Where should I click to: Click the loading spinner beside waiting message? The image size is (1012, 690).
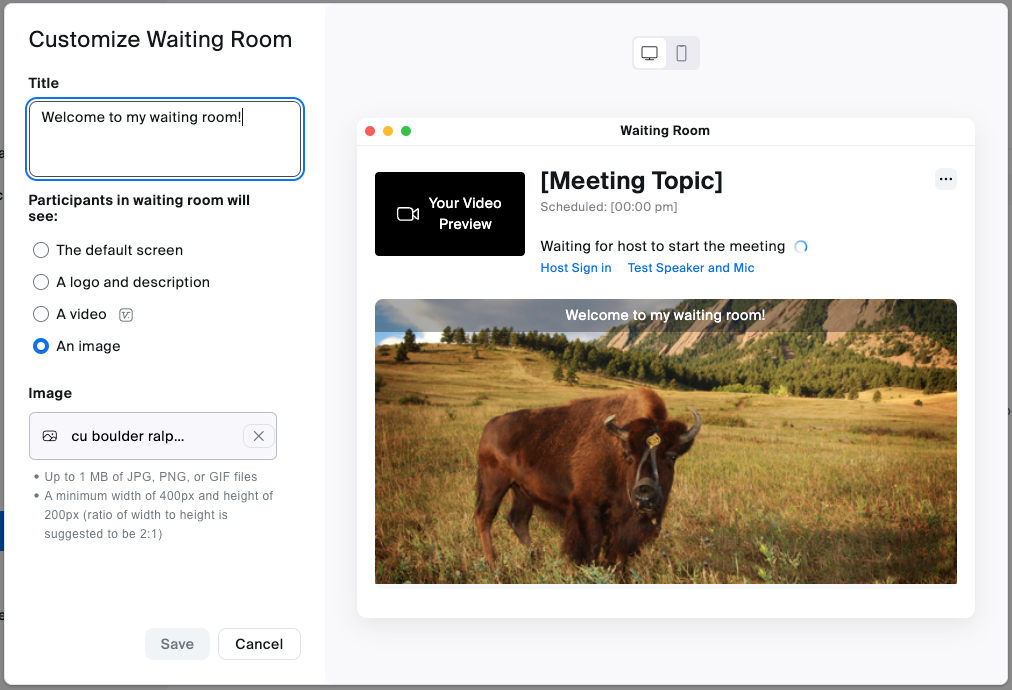tap(800, 247)
